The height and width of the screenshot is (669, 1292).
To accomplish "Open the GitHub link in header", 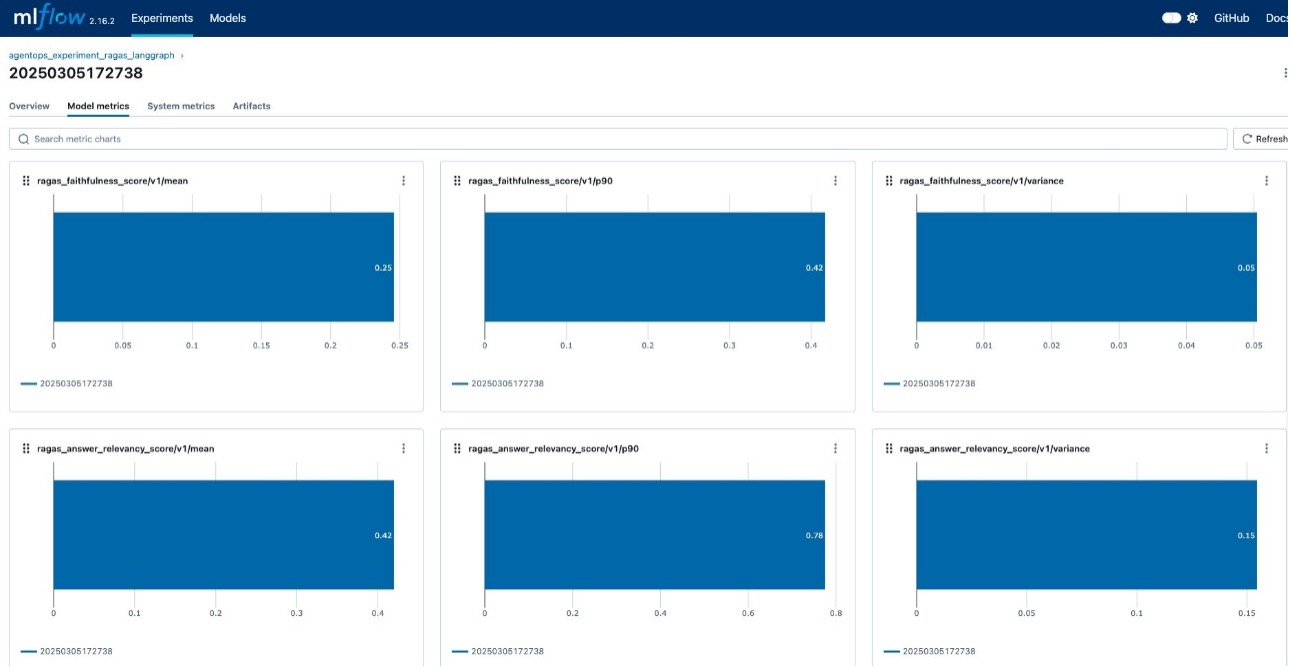I will (1232, 18).
